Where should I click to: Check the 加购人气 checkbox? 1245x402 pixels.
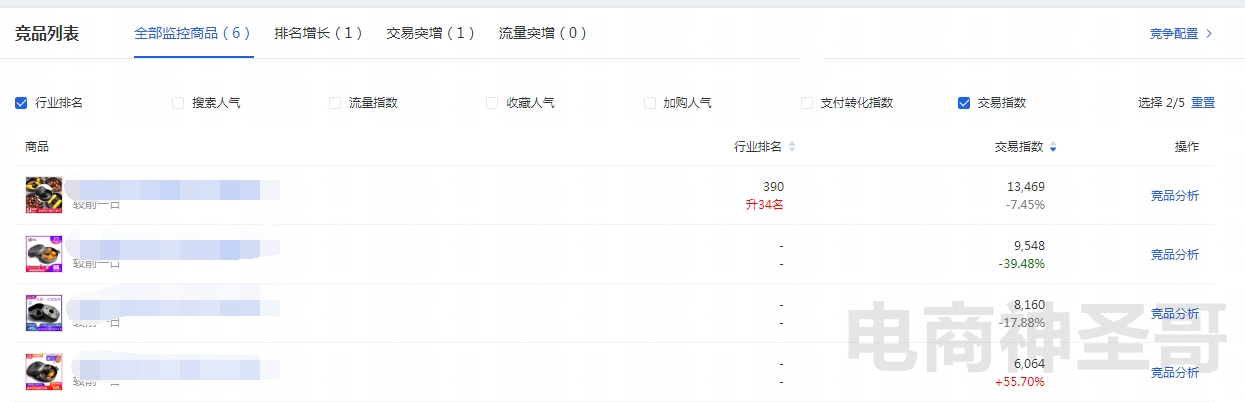point(649,103)
